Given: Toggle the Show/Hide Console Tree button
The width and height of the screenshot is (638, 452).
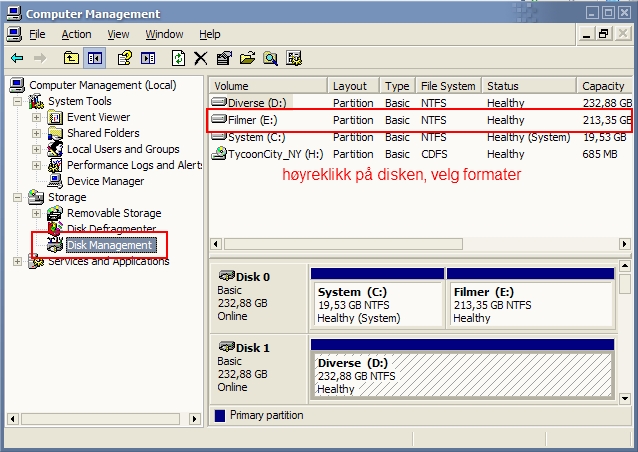Looking at the screenshot, I should 94,58.
